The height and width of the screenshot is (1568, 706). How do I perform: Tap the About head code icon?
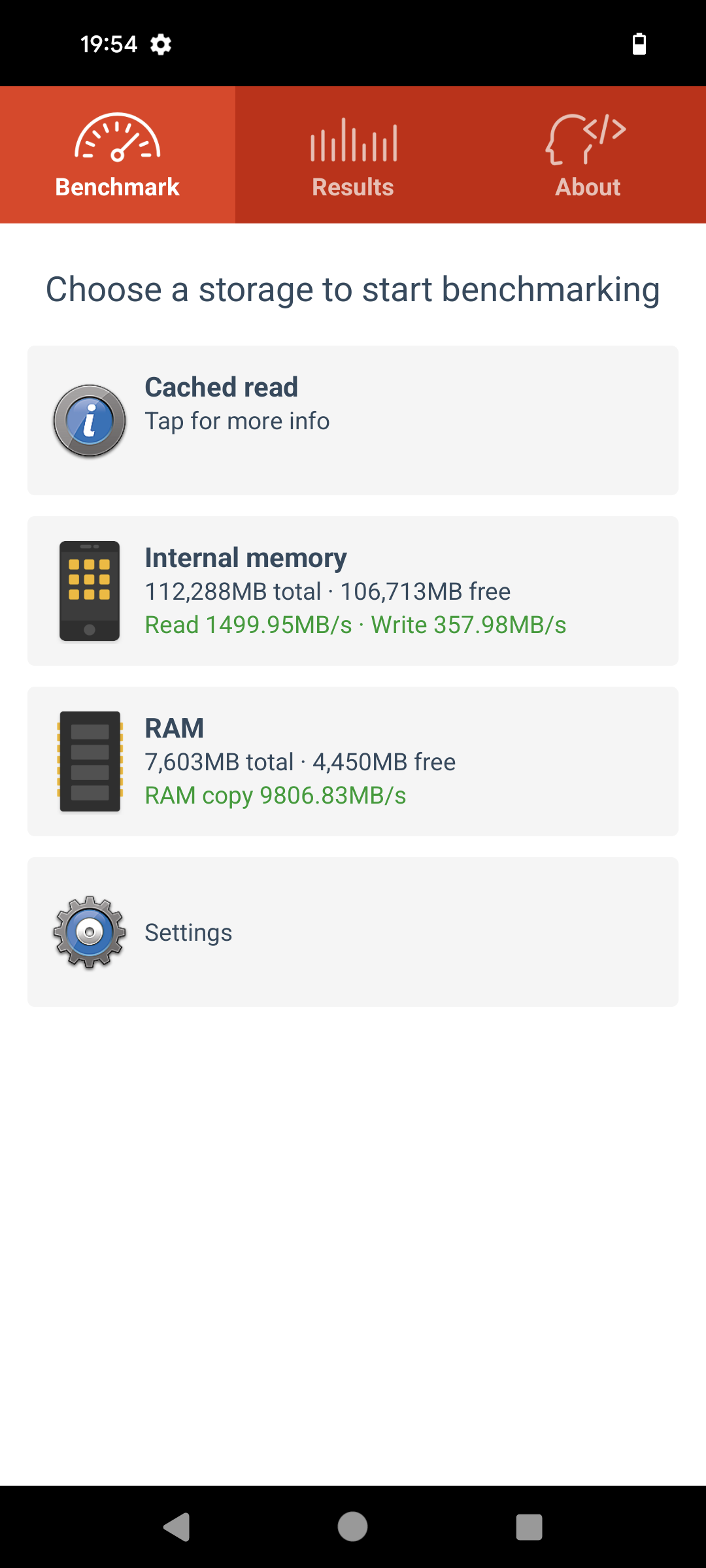586,139
